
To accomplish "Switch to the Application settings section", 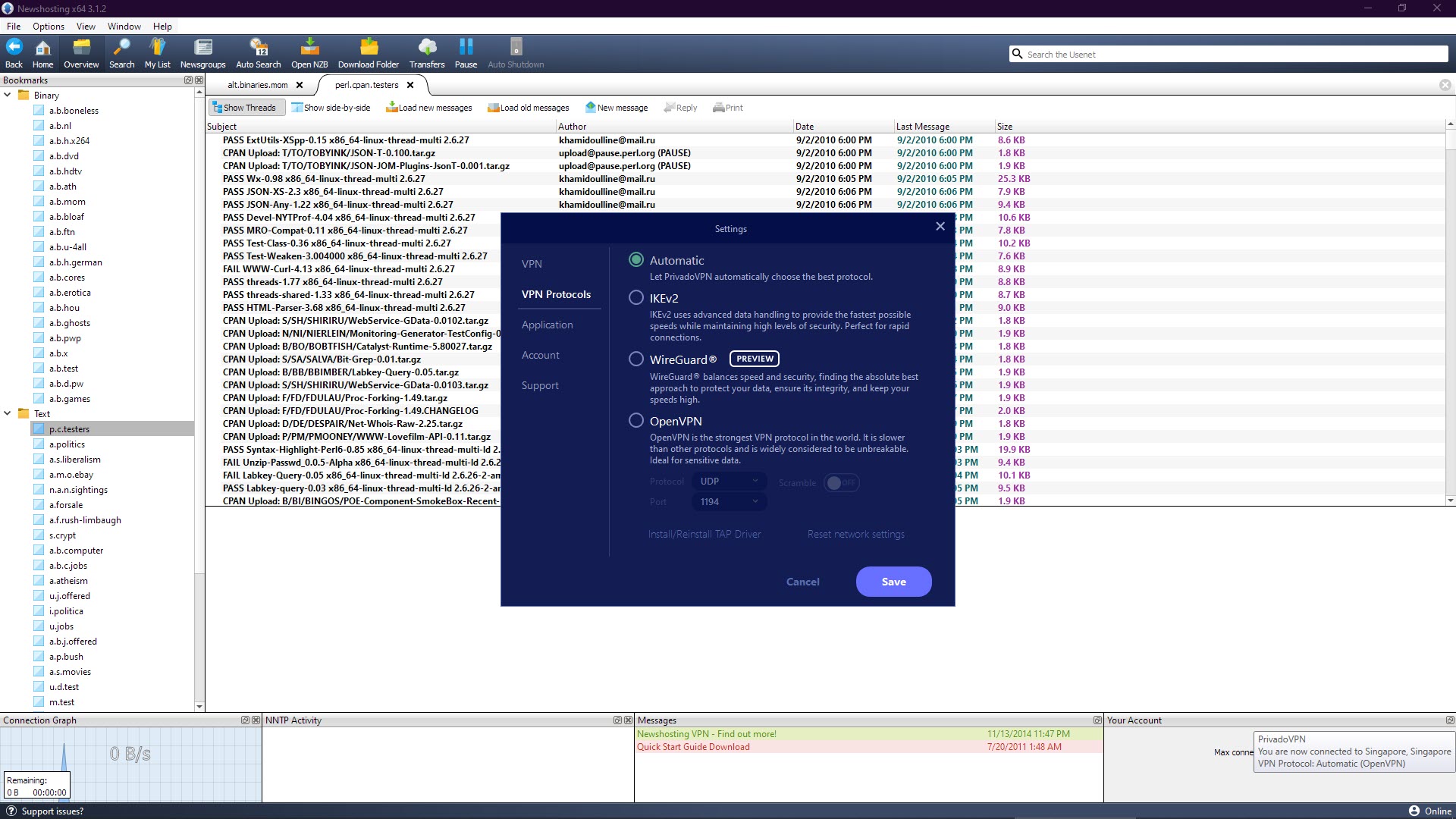I will (x=546, y=324).
